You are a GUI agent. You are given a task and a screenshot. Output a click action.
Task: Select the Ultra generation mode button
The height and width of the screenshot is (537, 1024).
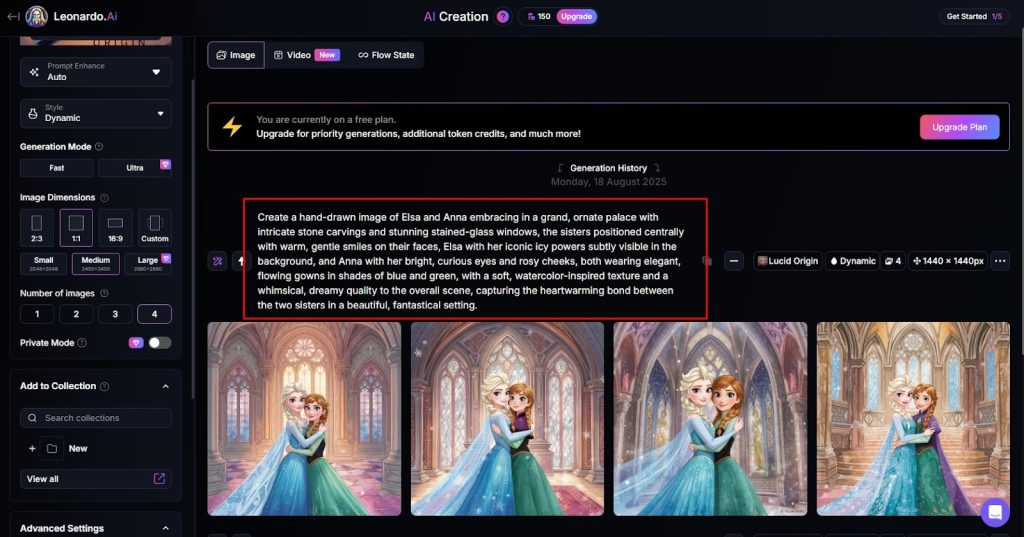(x=135, y=168)
